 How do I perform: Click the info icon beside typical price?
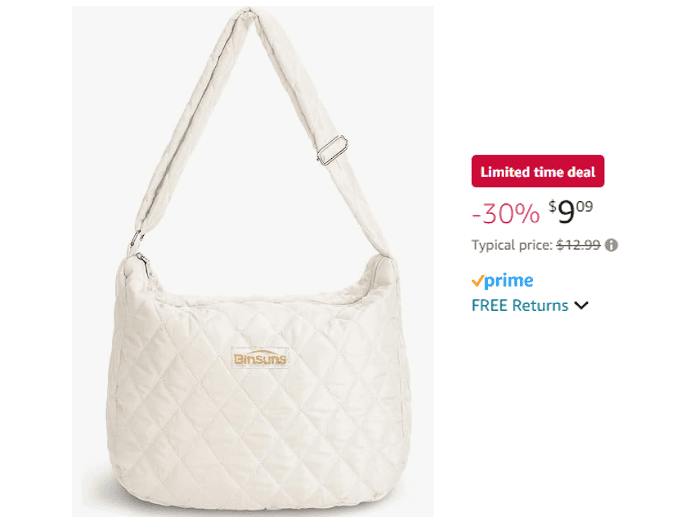tap(611, 244)
